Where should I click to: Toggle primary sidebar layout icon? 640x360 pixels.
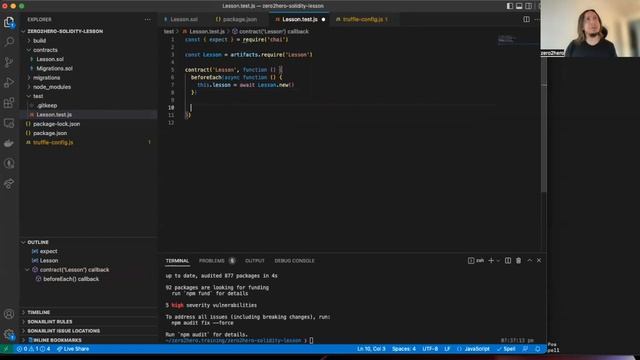click(510, 6)
